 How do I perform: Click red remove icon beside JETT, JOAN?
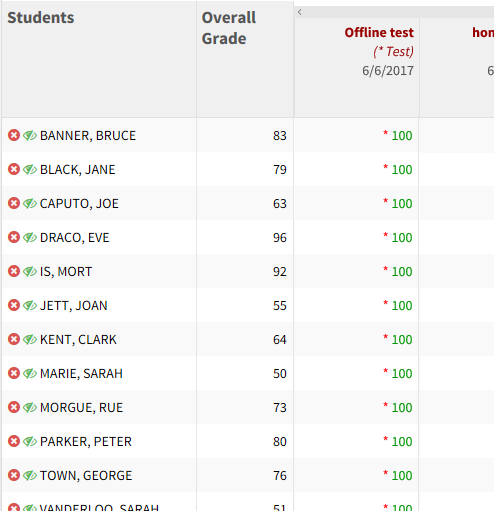click(14, 305)
